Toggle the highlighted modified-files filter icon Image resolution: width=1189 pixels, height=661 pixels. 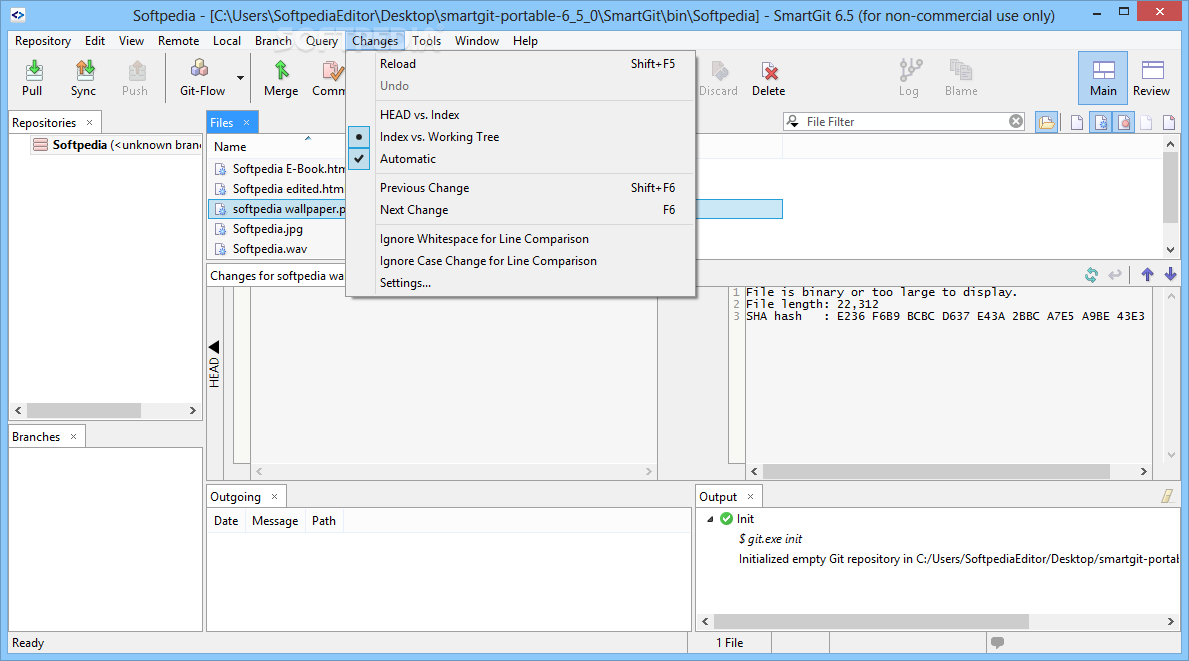[x=1101, y=122]
